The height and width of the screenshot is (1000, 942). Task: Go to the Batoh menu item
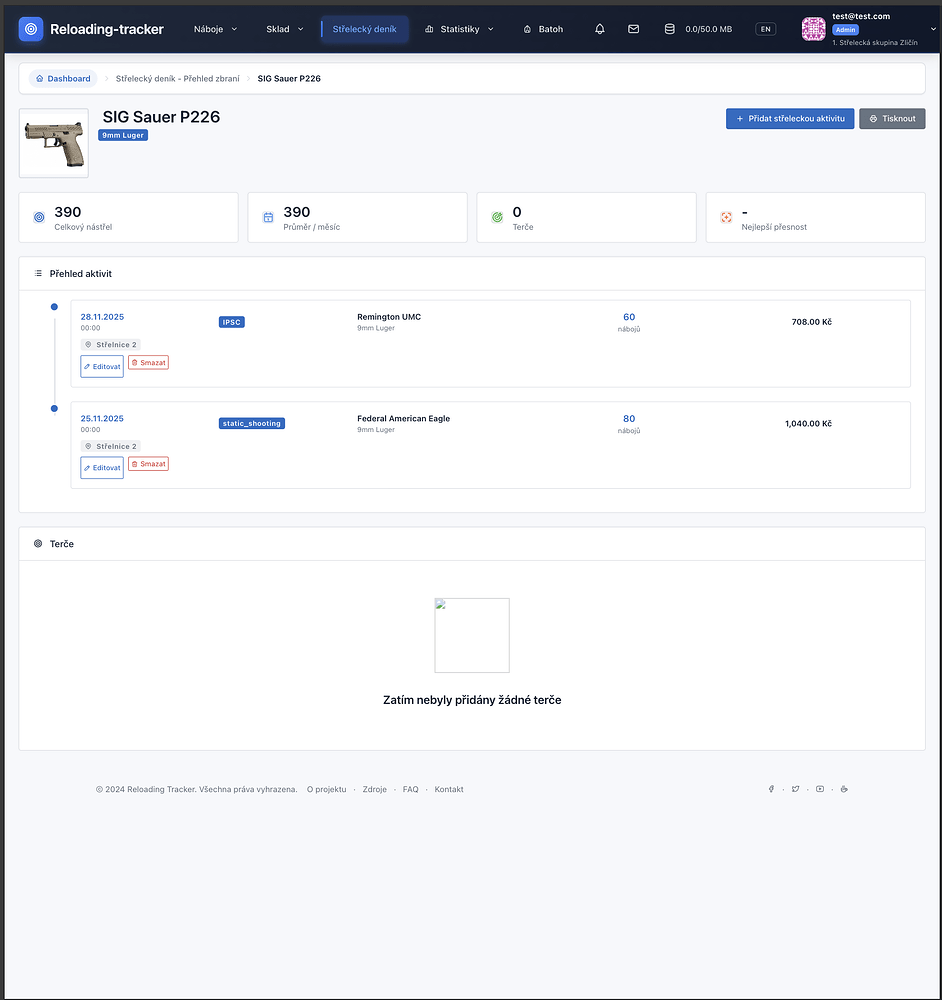(543, 29)
